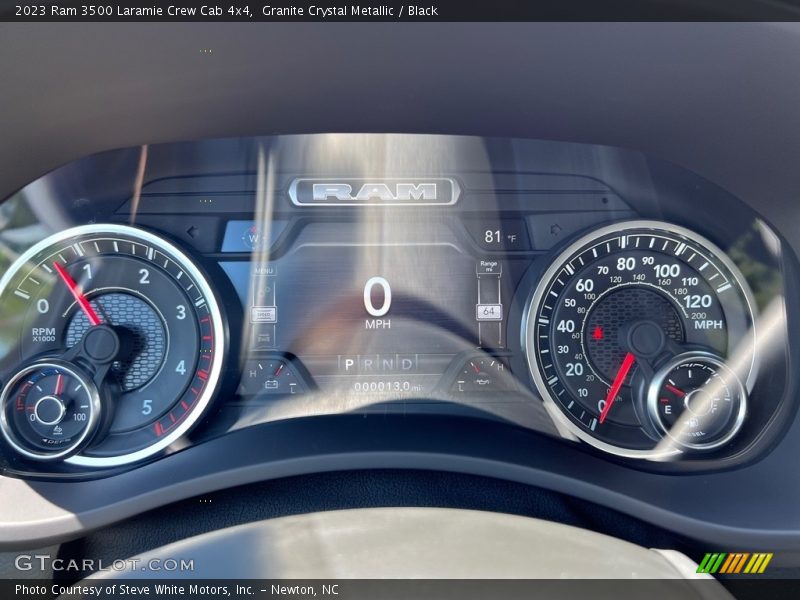Select the R gear indicator
This screenshot has width=800, height=600.
pyautogui.click(x=368, y=363)
